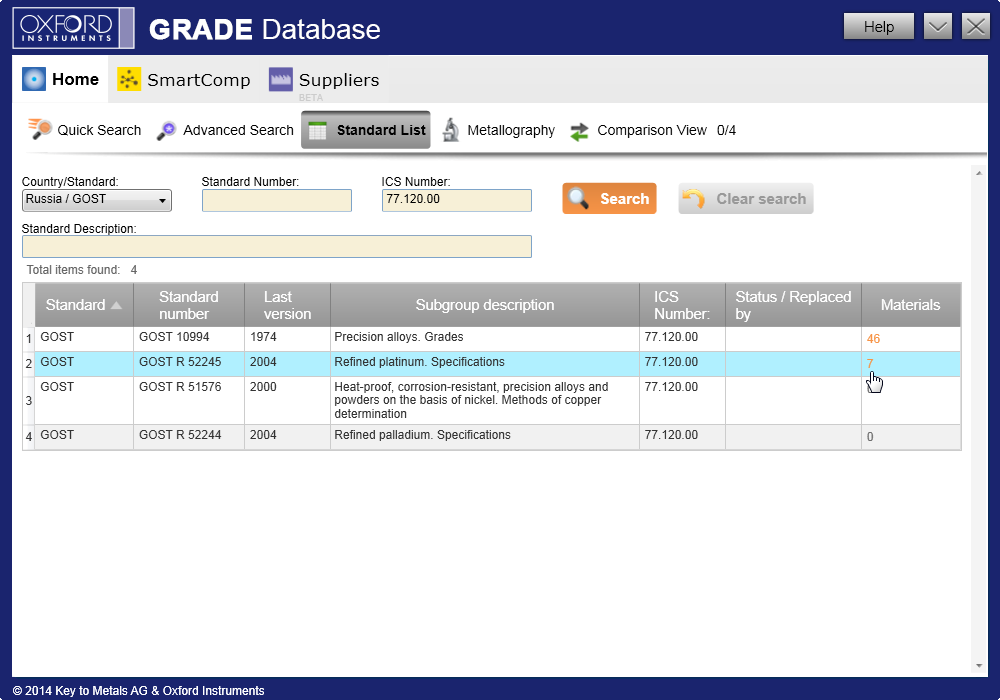Click the scrollbar down arrow
Image resolution: width=1000 pixels, height=700 pixels.
coord(979,666)
